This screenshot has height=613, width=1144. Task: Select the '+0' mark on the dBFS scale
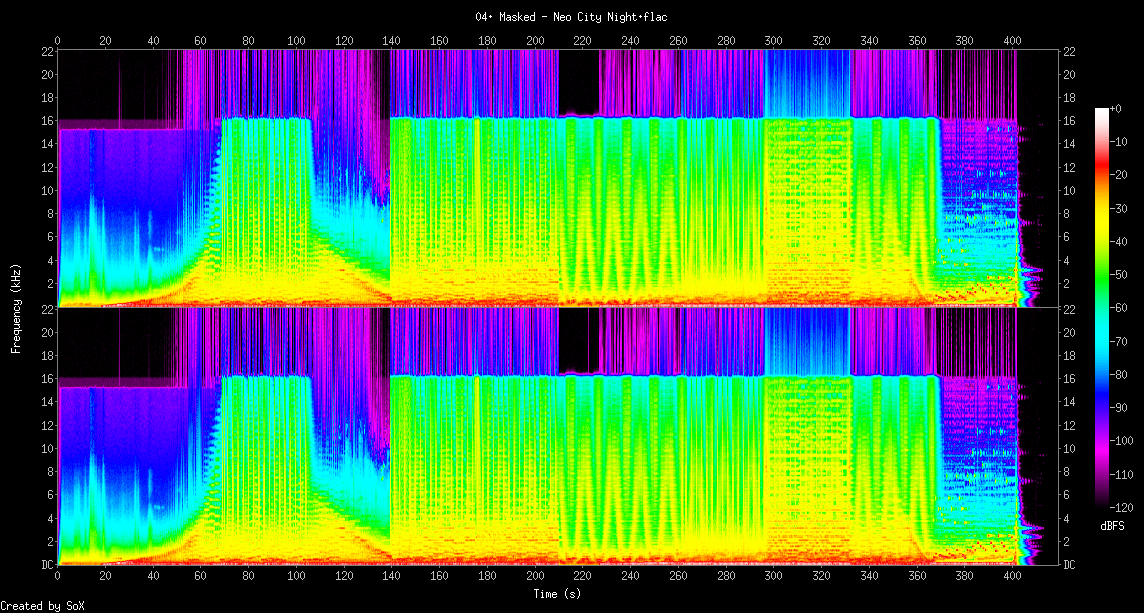1115,108
